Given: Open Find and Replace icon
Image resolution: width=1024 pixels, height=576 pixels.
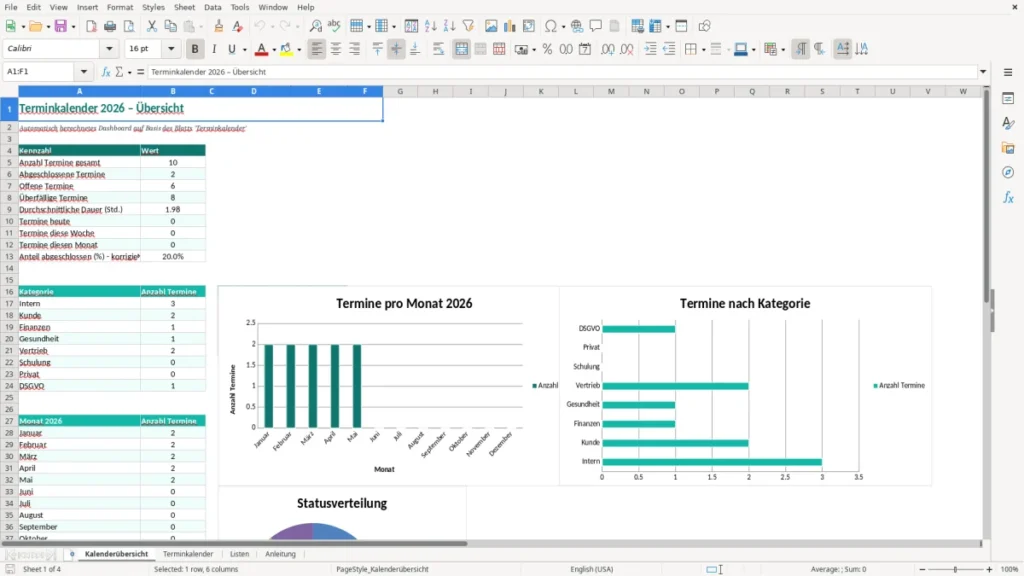Looking at the screenshot, I should coord(315,26).
